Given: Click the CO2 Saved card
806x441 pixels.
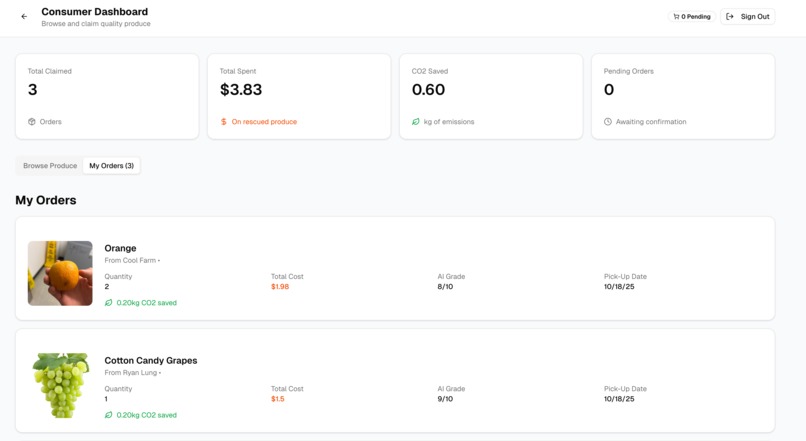Looking at the screenshot, I should pos(491,97).
